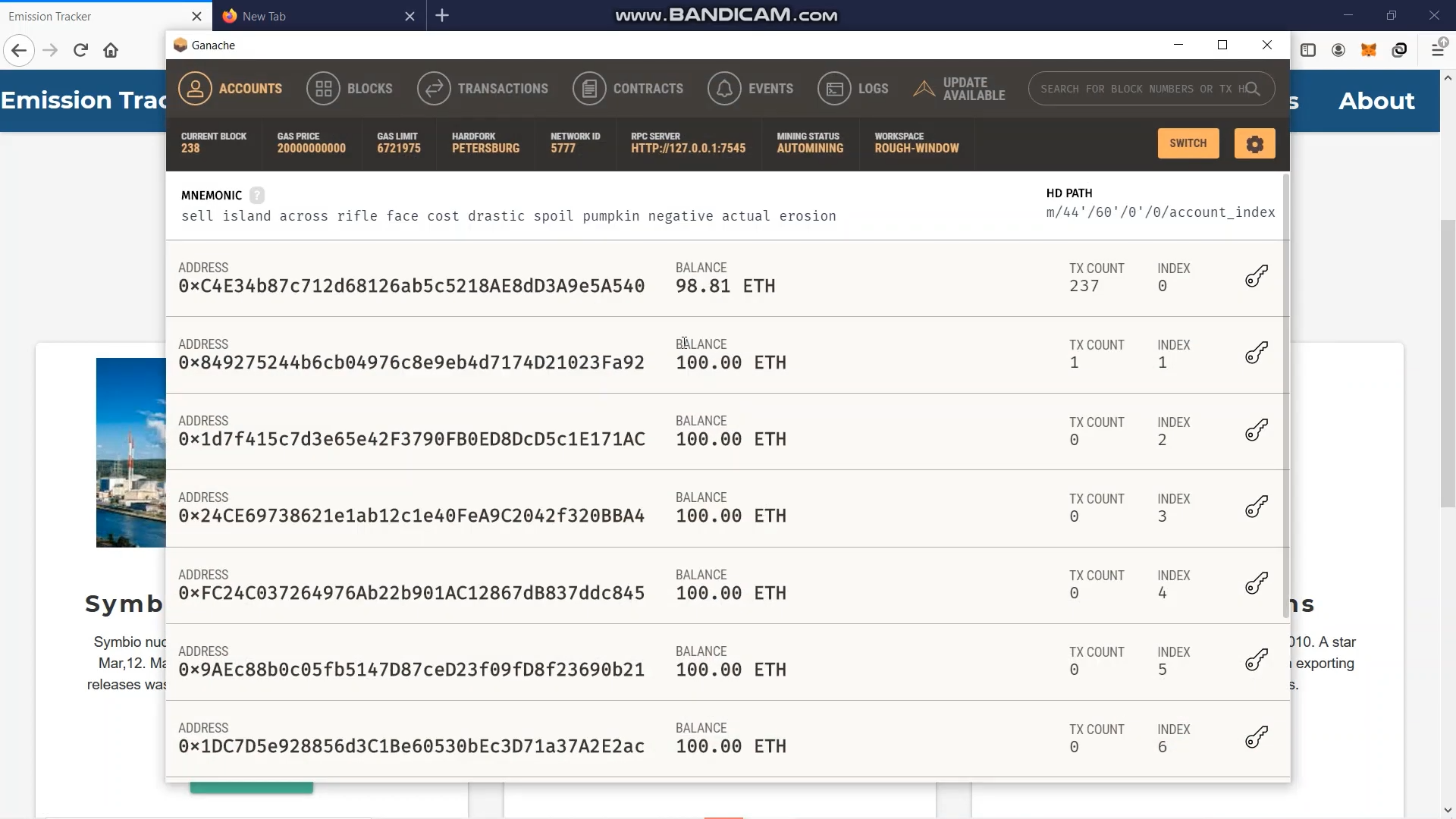Open MetaMask fox extension icon
This screenshot has width=1456, height=819.
pyautogui.click(x=1368, y=50)
